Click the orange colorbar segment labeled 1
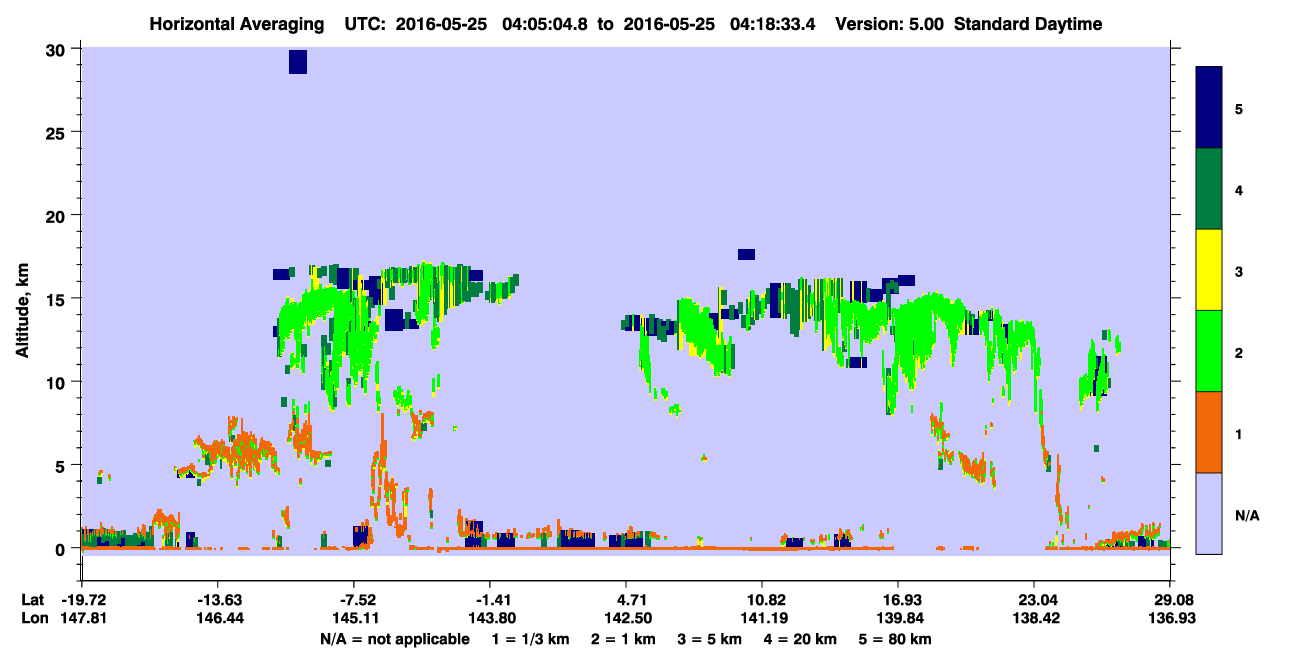The width and height of the screenshot is (1300, 667). pos(1209,432)
